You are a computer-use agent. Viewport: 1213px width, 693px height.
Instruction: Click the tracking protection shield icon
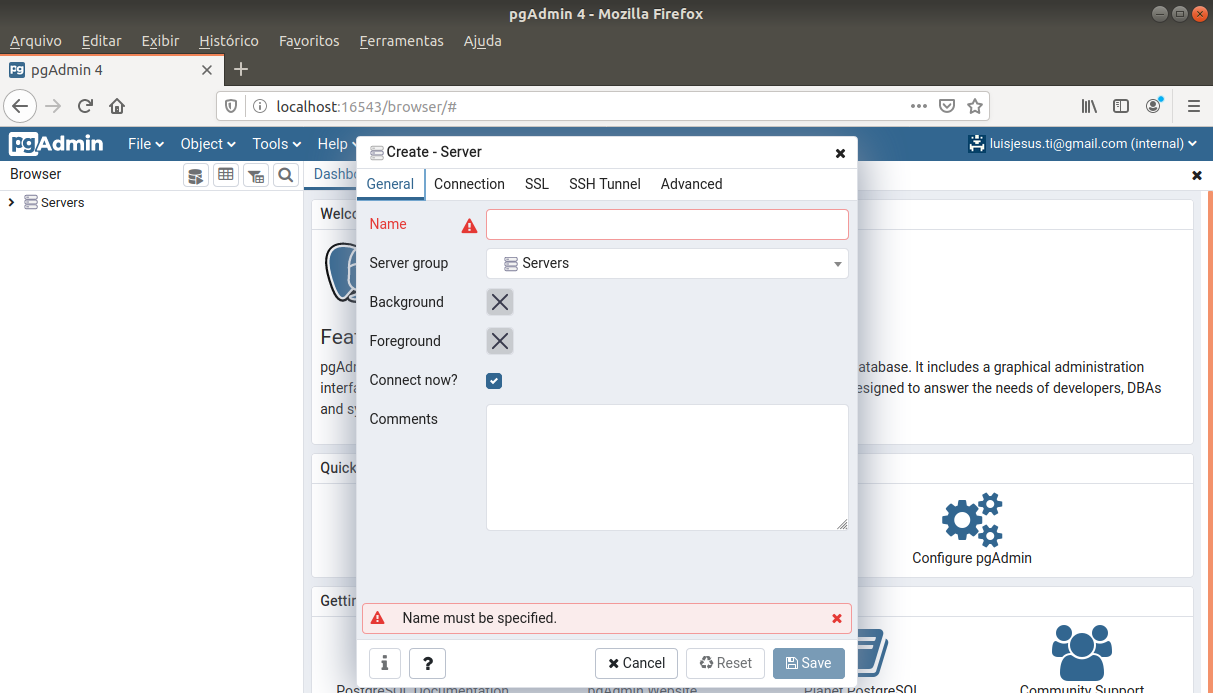pyautogui.click(x=231, y=106)
